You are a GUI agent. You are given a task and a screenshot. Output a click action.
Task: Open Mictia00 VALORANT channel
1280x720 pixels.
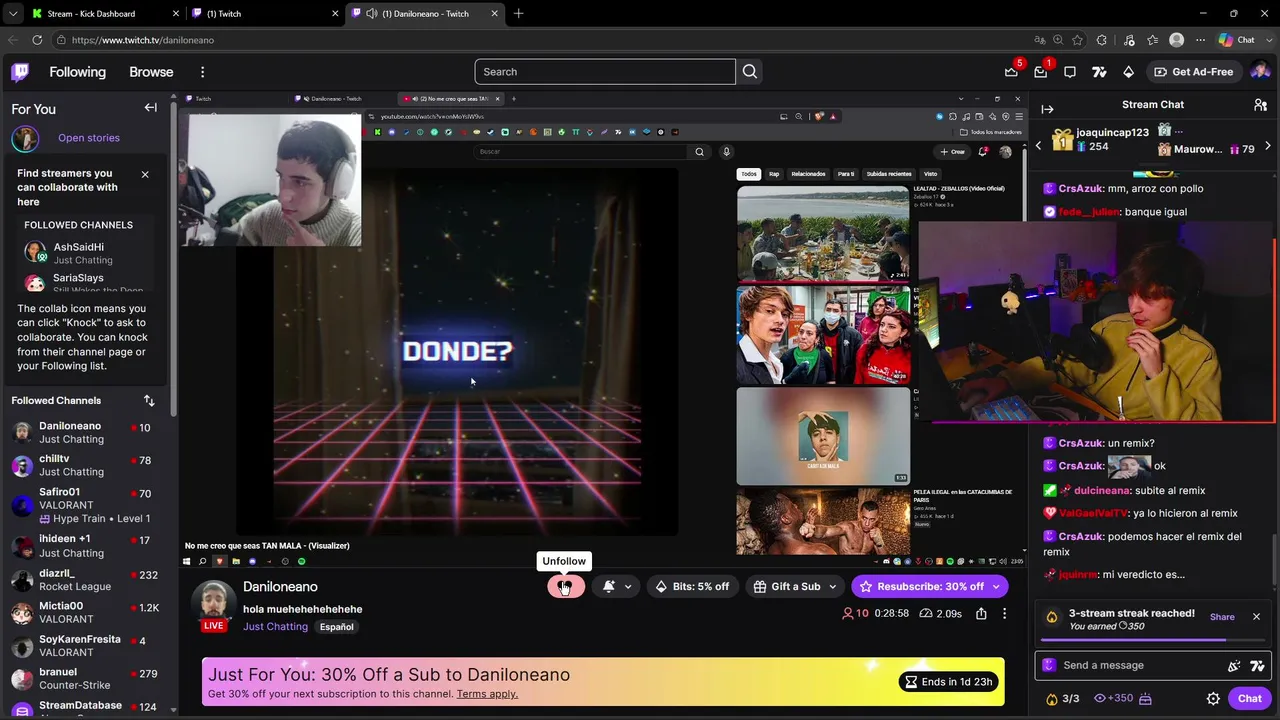[88, 613]
